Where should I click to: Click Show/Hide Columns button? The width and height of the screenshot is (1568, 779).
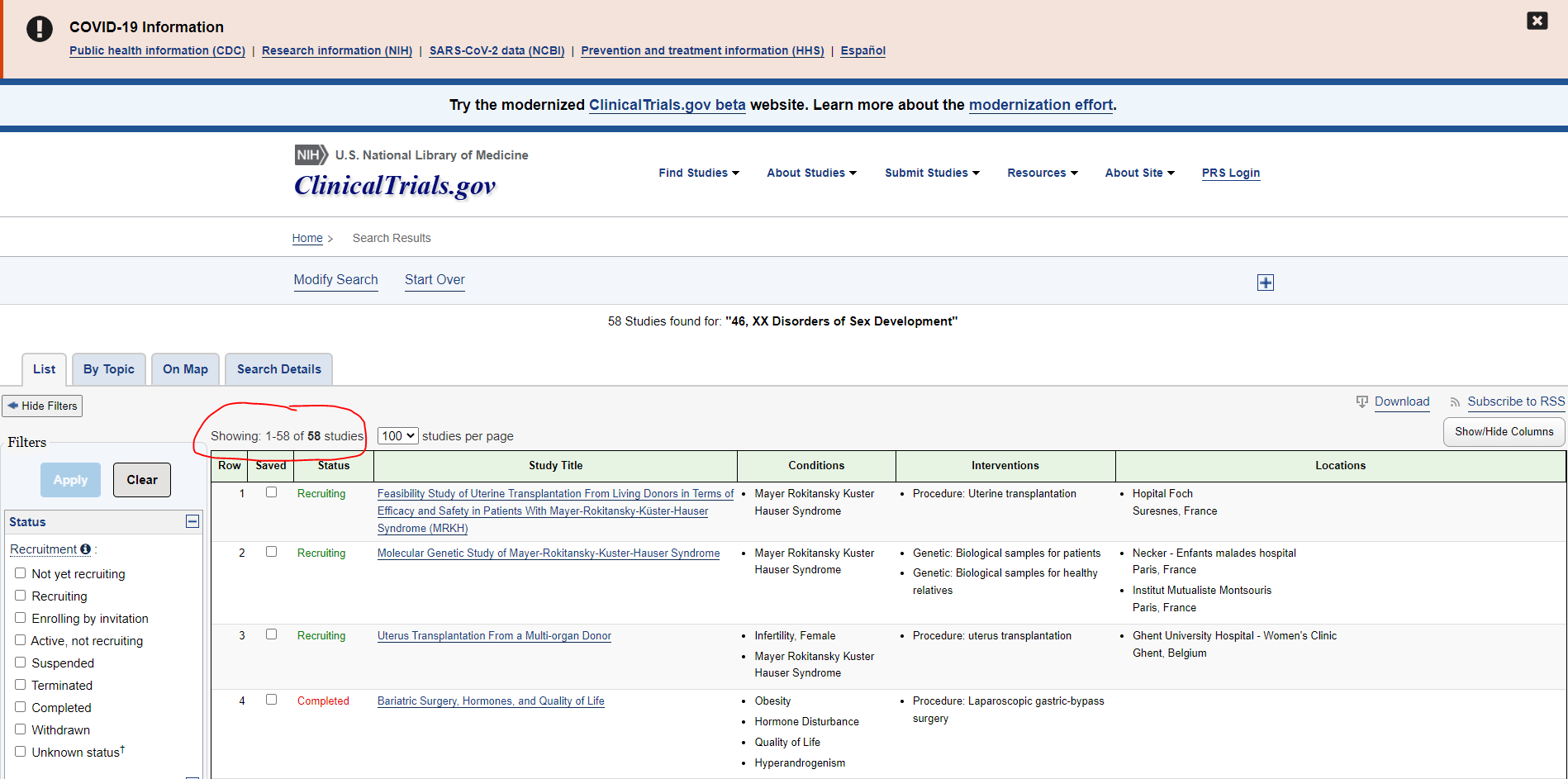tap(1504, 432)
